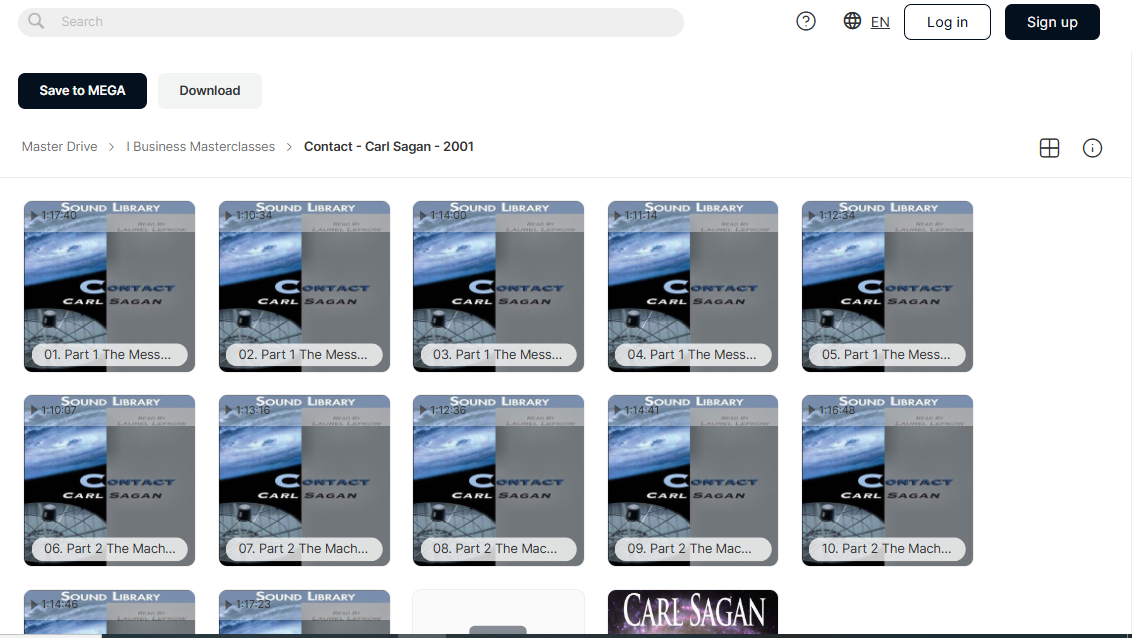Go to I Business Masterclasses breadcrumb
This screenshot has height=638, width=1132.
[x=201, y=147]
